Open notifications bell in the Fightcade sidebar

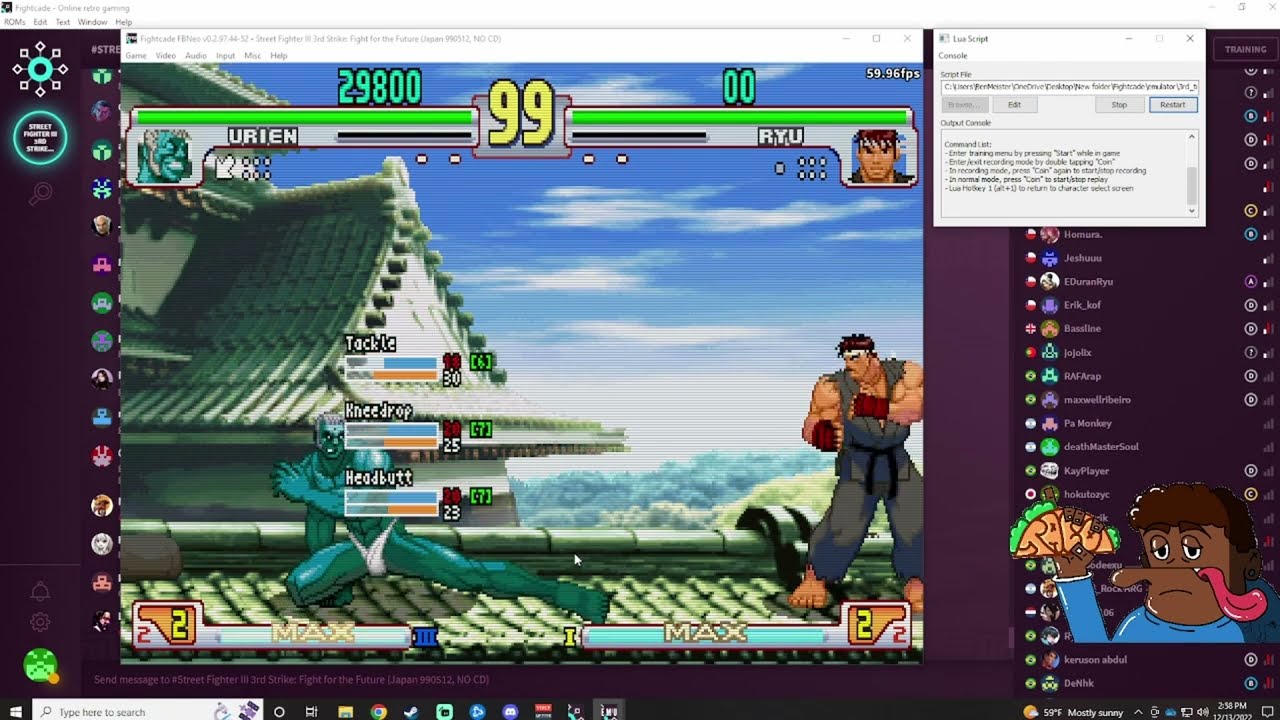click(40, 591)
